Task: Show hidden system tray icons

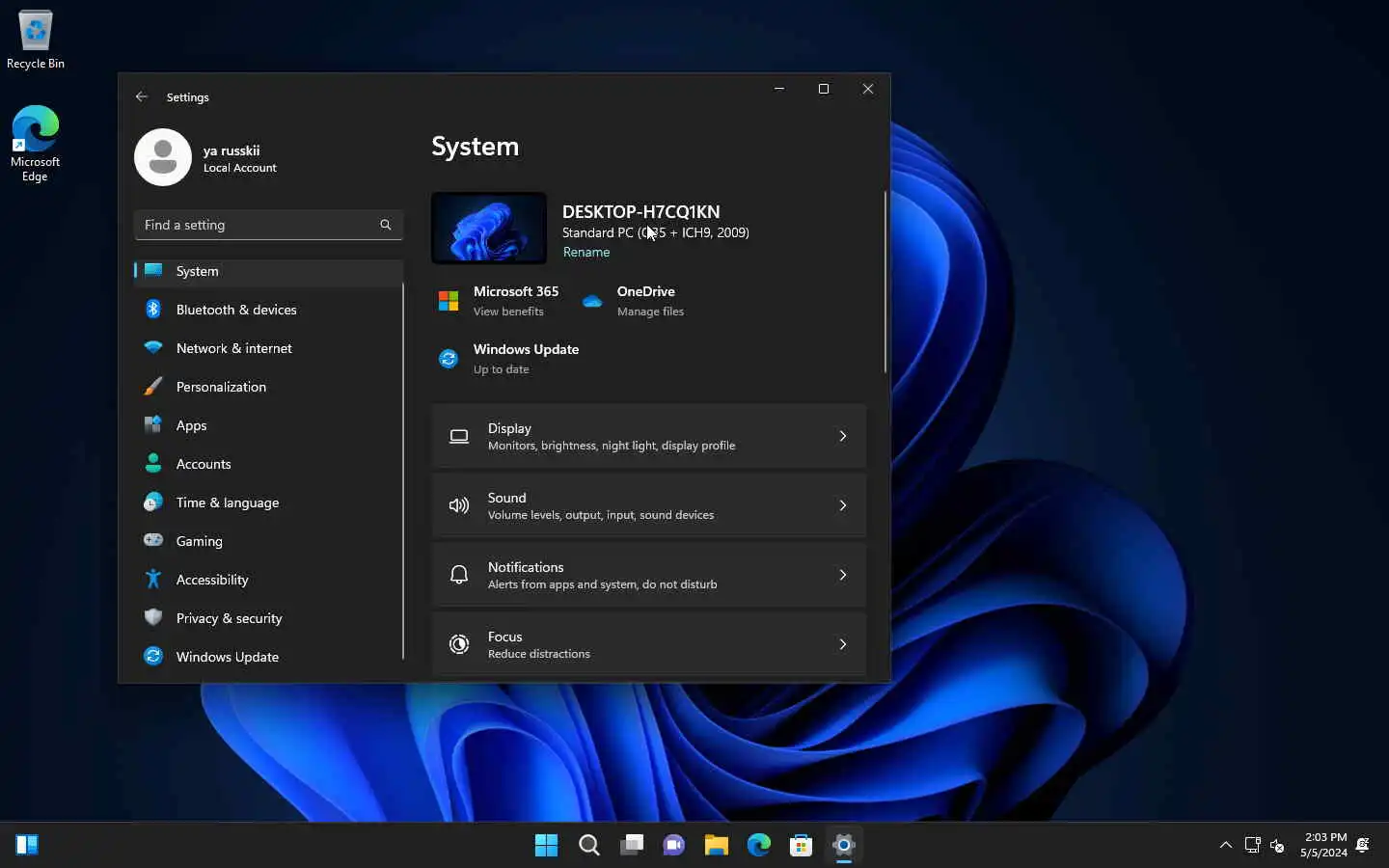Action: pyautogui.click(x=1226, y=845)
